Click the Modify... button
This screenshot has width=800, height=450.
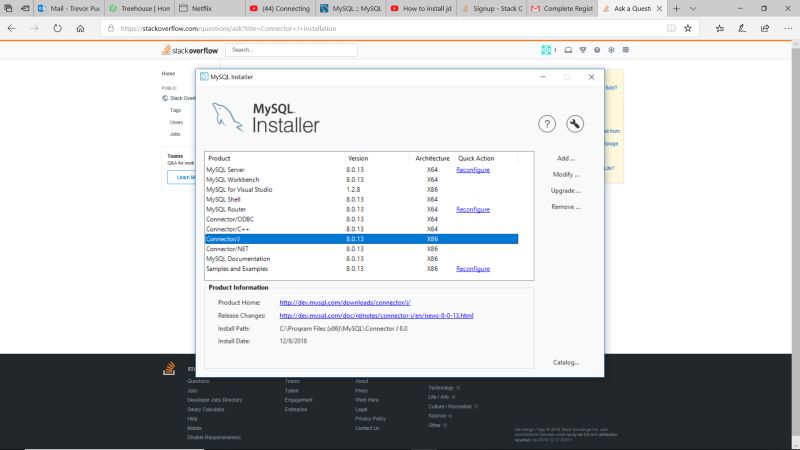tap(565, 174)
